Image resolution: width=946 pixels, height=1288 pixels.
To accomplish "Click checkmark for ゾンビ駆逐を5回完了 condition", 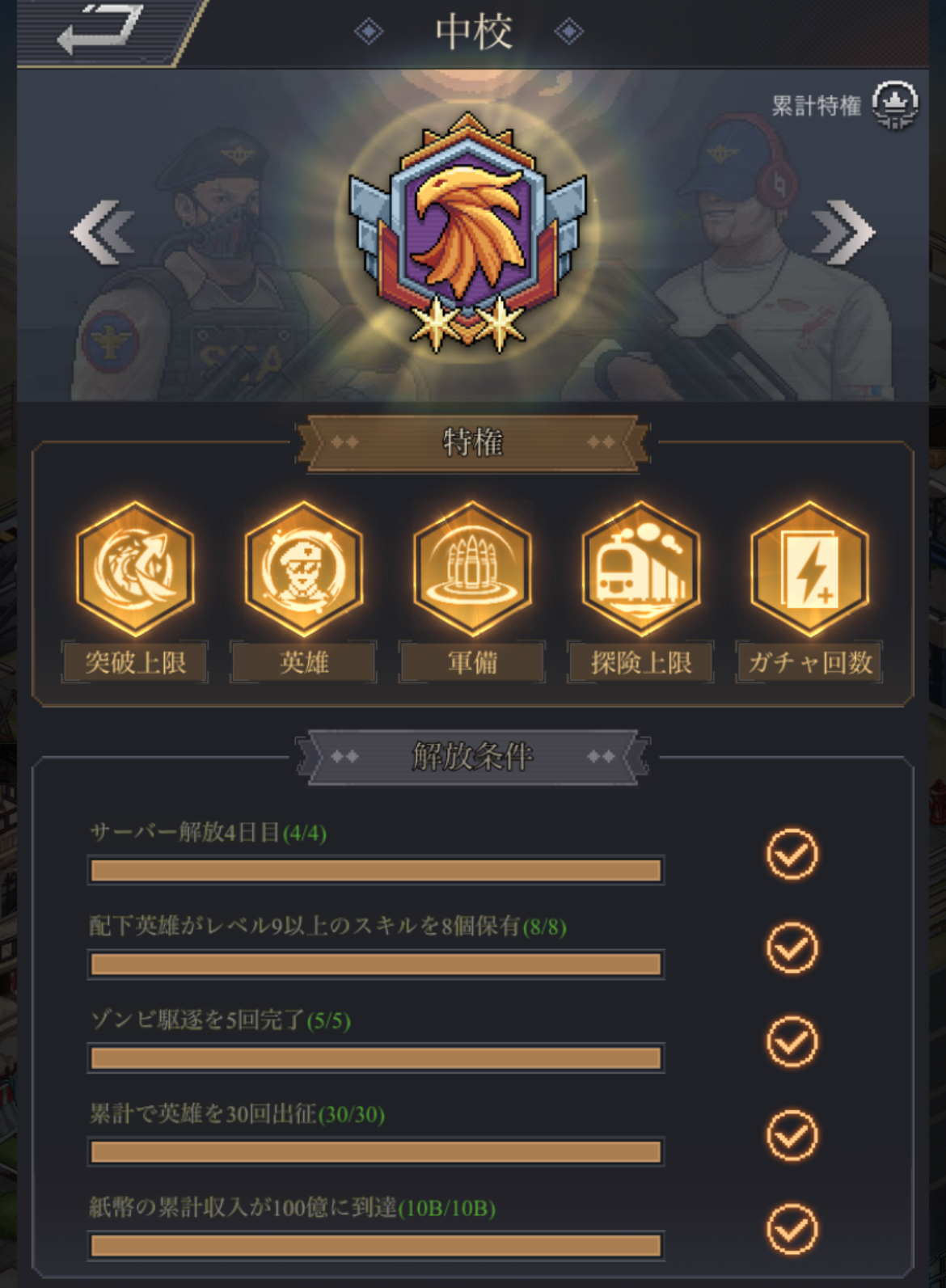I will [x=792, y=1041].
